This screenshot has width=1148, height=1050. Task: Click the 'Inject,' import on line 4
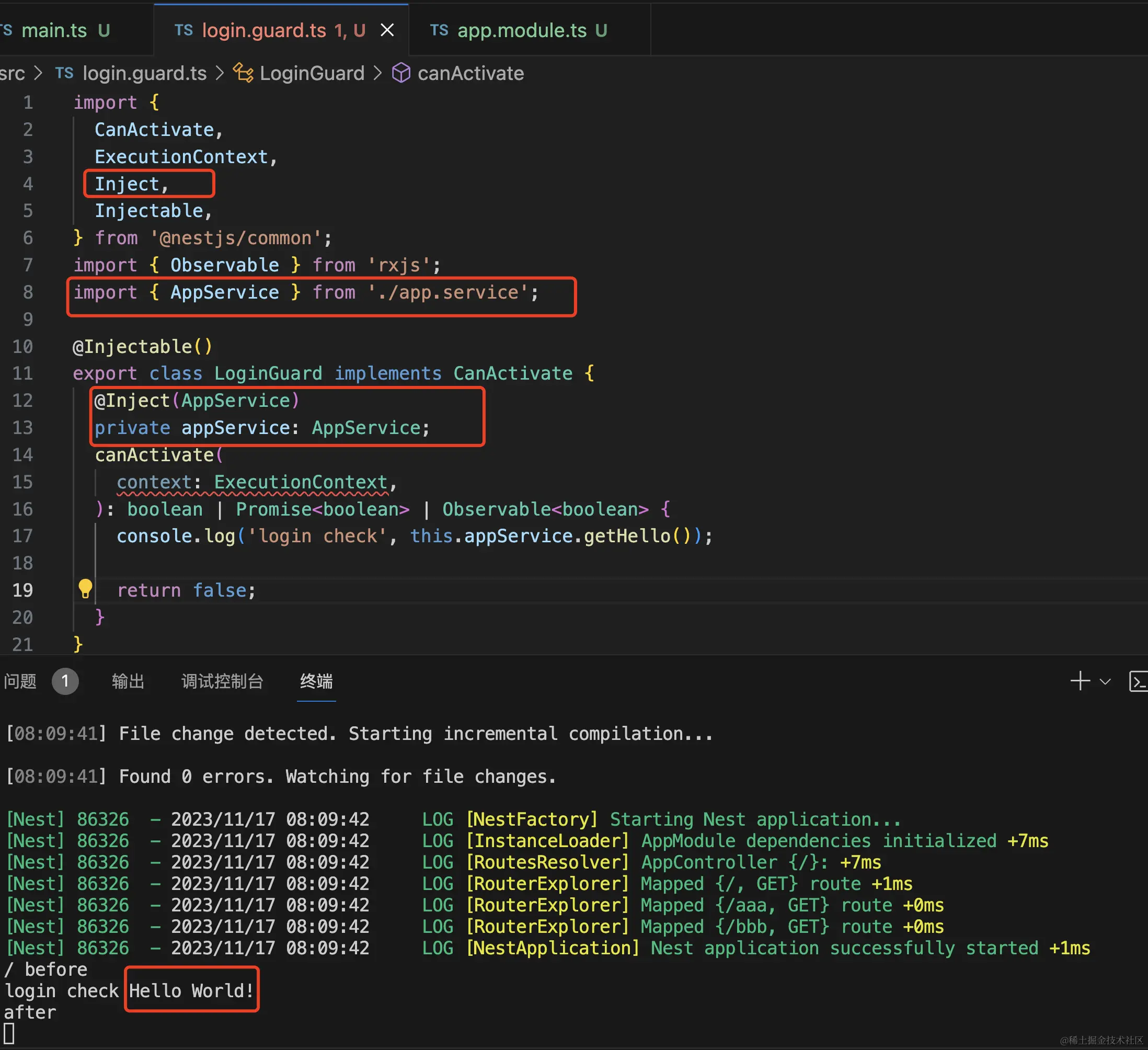pos(132,184)
